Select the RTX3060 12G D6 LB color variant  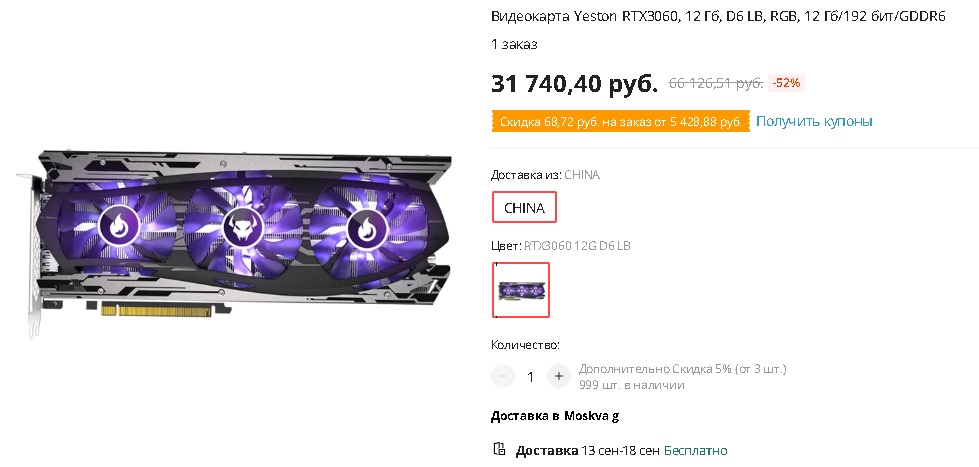[521, 290]
